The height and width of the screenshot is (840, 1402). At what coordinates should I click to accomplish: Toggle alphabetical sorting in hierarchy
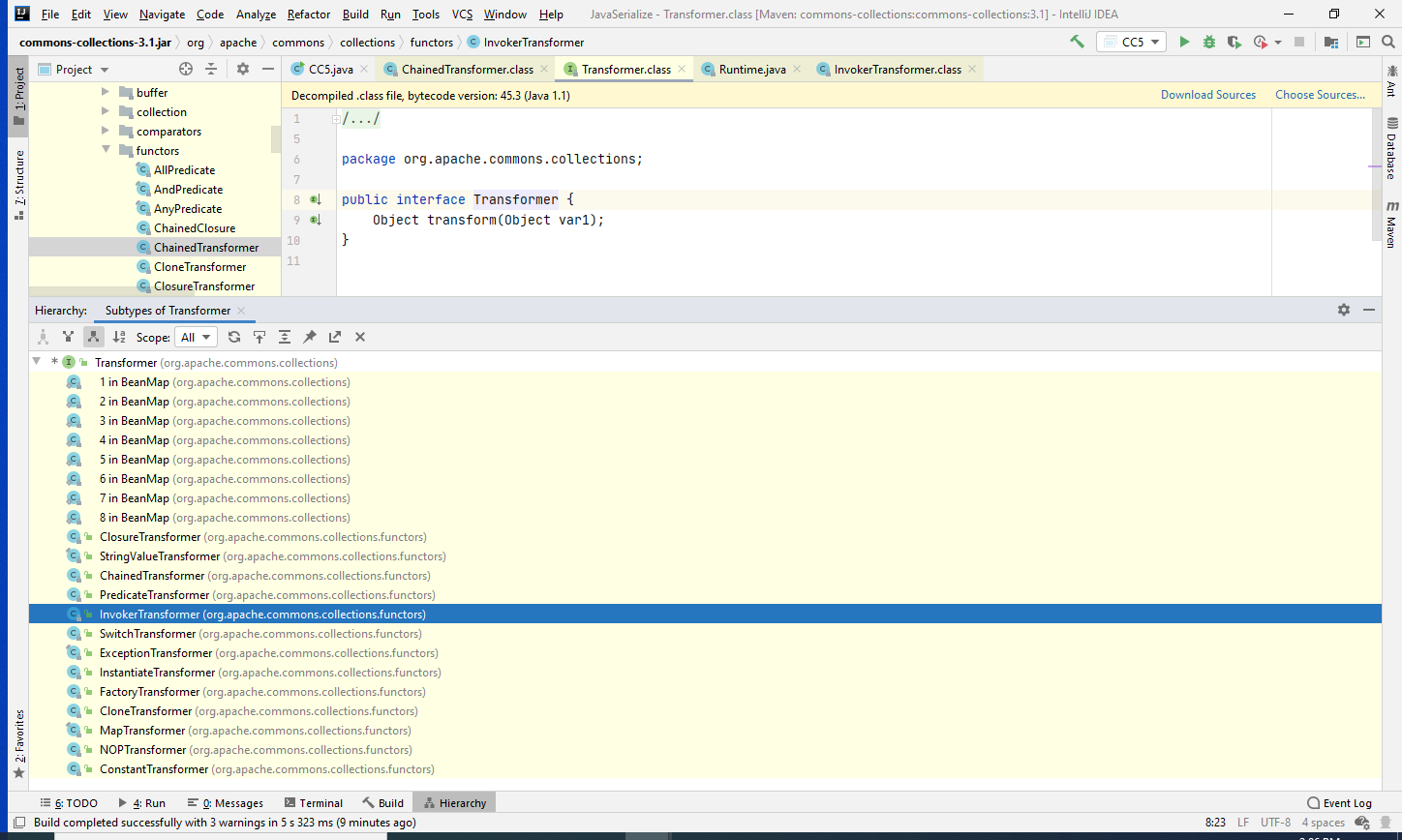119,337
